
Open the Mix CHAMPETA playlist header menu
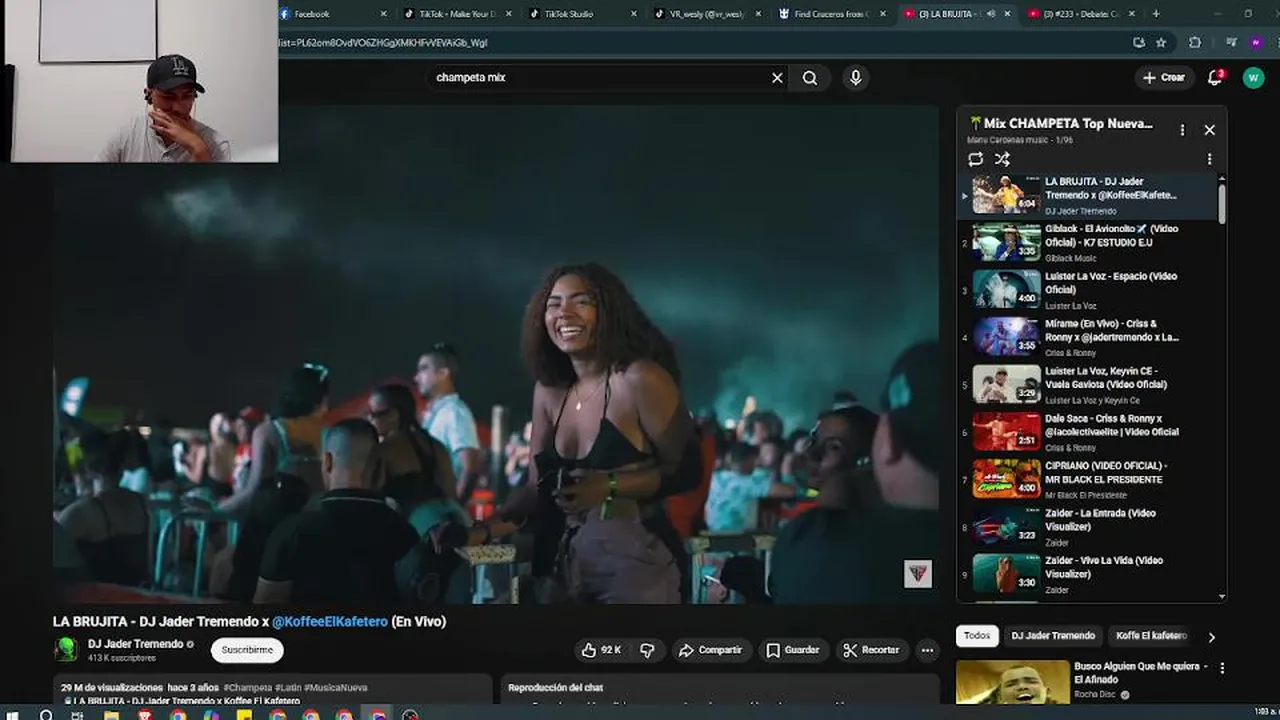pyautogui.click(x=1182, y=130)
